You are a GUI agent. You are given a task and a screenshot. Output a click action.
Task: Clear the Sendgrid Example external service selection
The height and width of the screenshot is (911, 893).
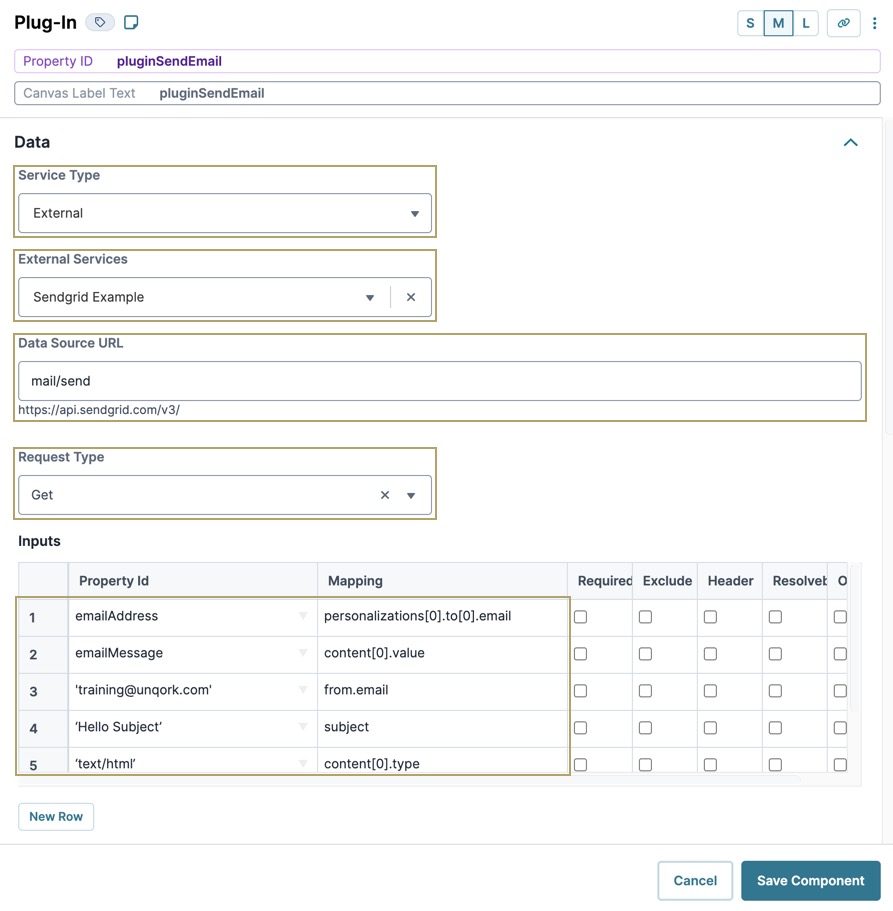(x=411, y=297)
